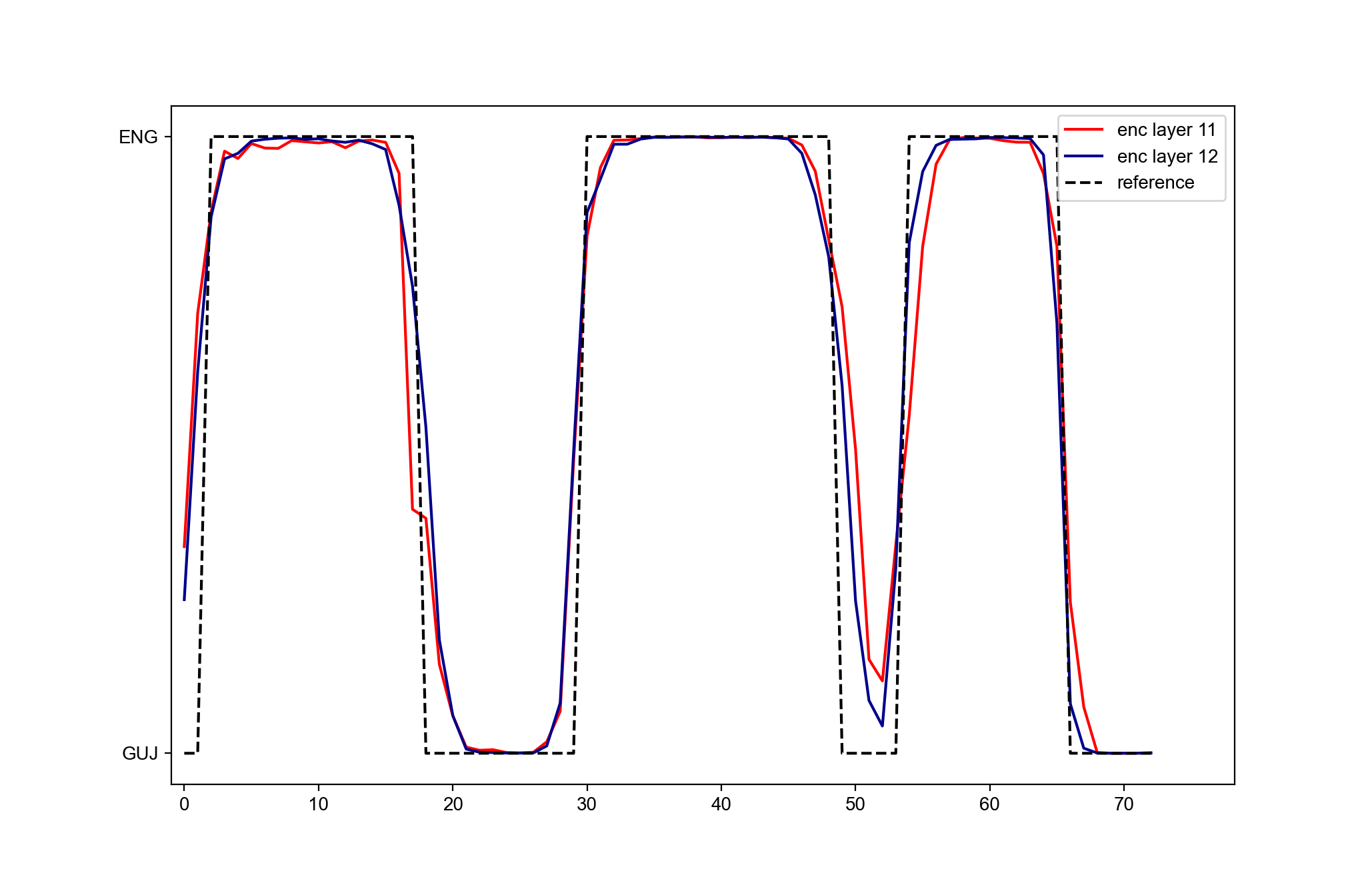Click the 'enc layer 12' legend label
Viewport: 1372px width, 881px height.
[1167, 157]
